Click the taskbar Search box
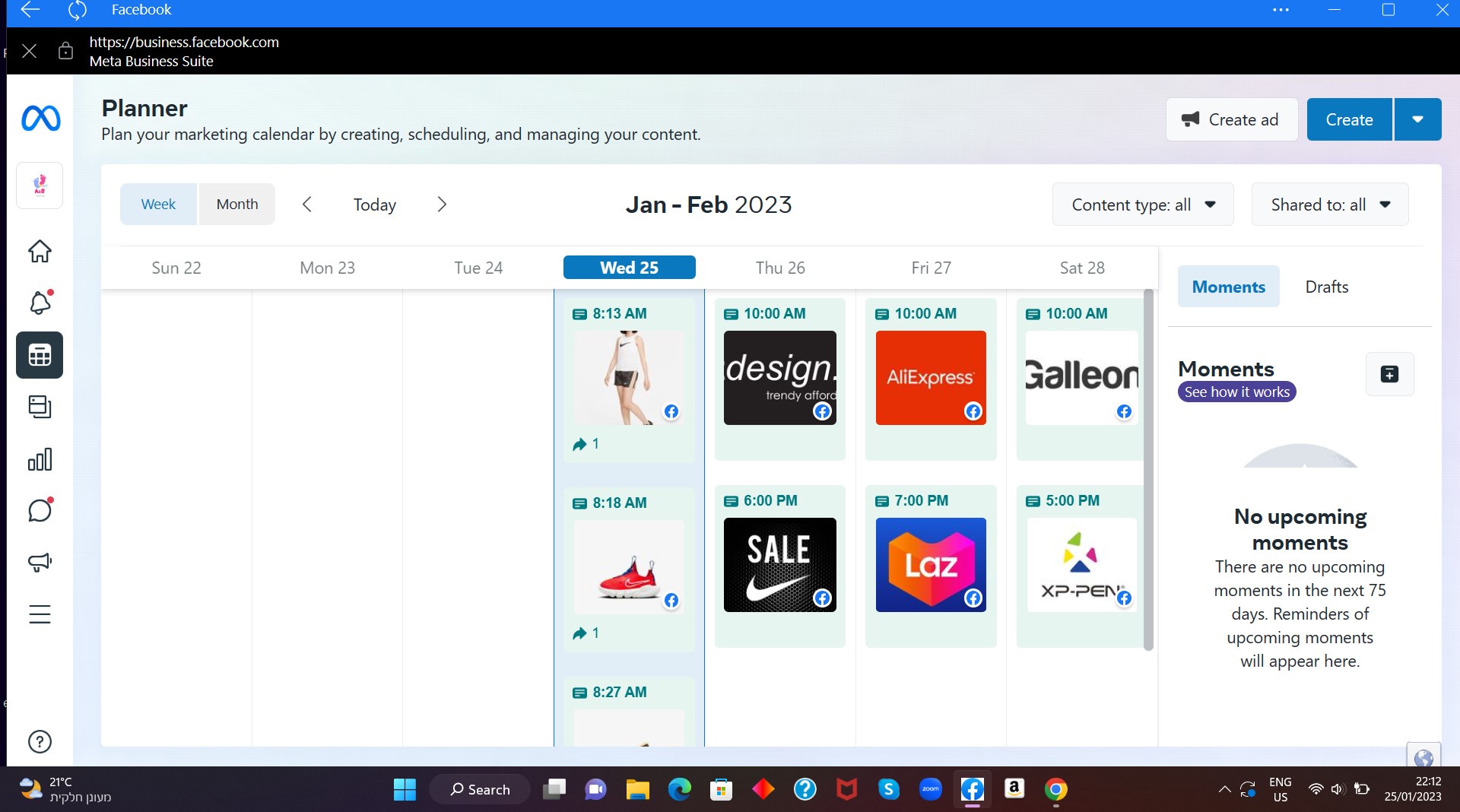The image size is (1460, 812). tap(480, 790)
